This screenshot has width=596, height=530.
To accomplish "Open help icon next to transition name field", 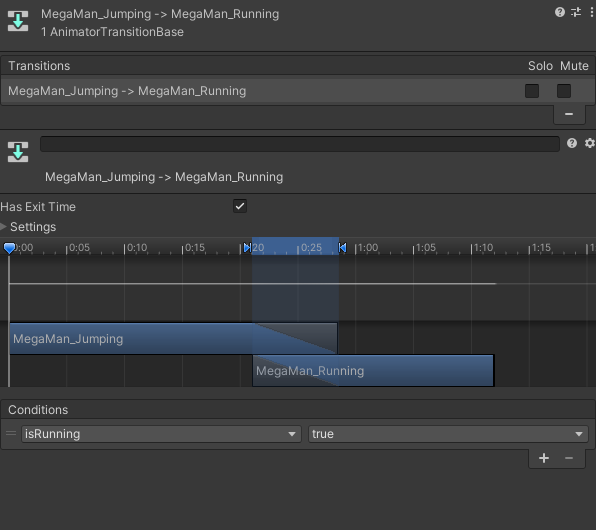I will click(x=572, y=143).
